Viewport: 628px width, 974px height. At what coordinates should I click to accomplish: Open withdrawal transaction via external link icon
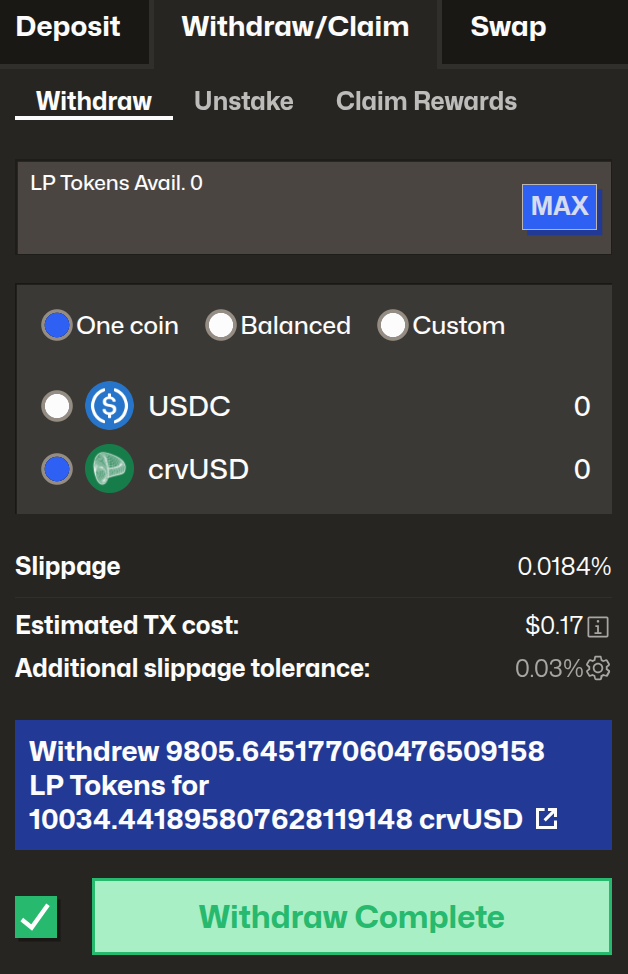(x=546, y=818)
